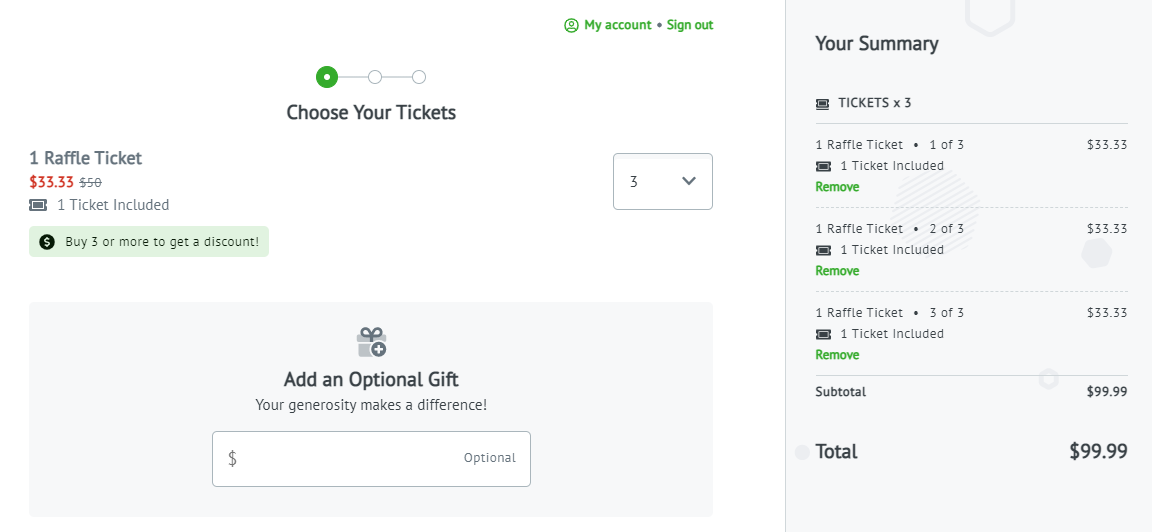The width and height of the screenshot is (1152, 532).
Task: Select the active first step circle
Action: 327,76
